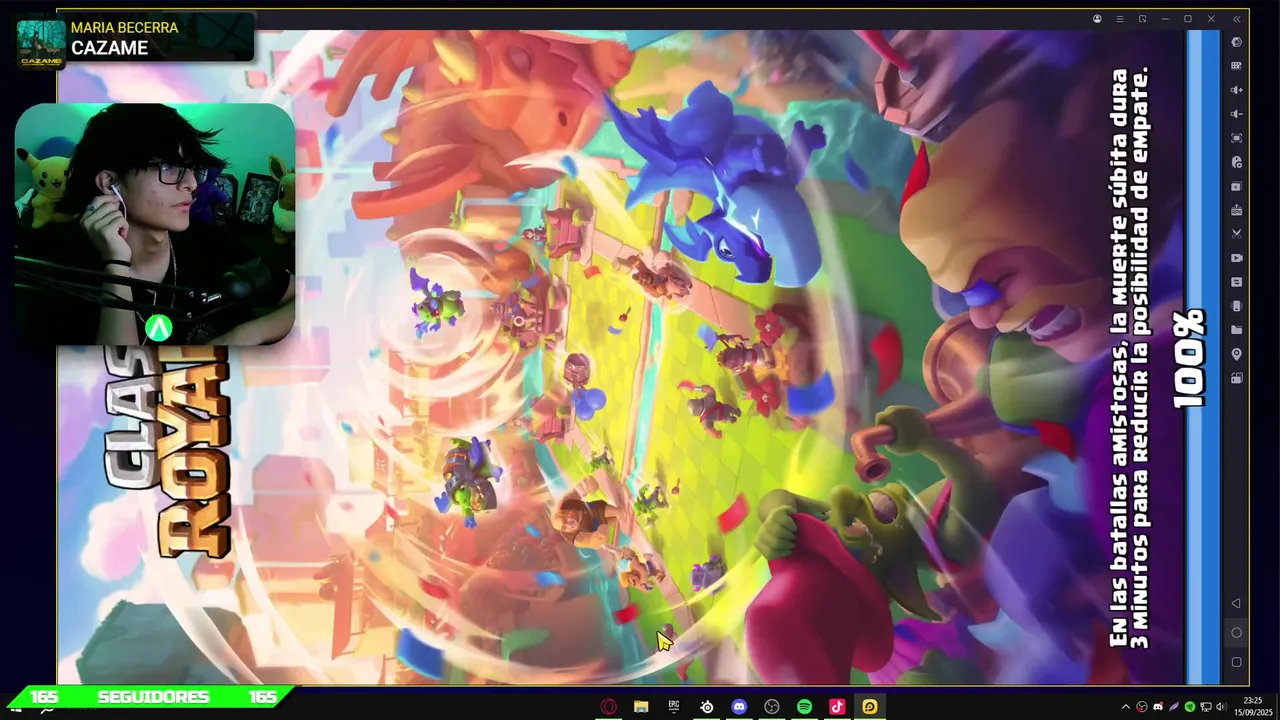Open the operation recorder sidebar icon
Viewport: 1280px width, 720px height.
(1237, 282)
